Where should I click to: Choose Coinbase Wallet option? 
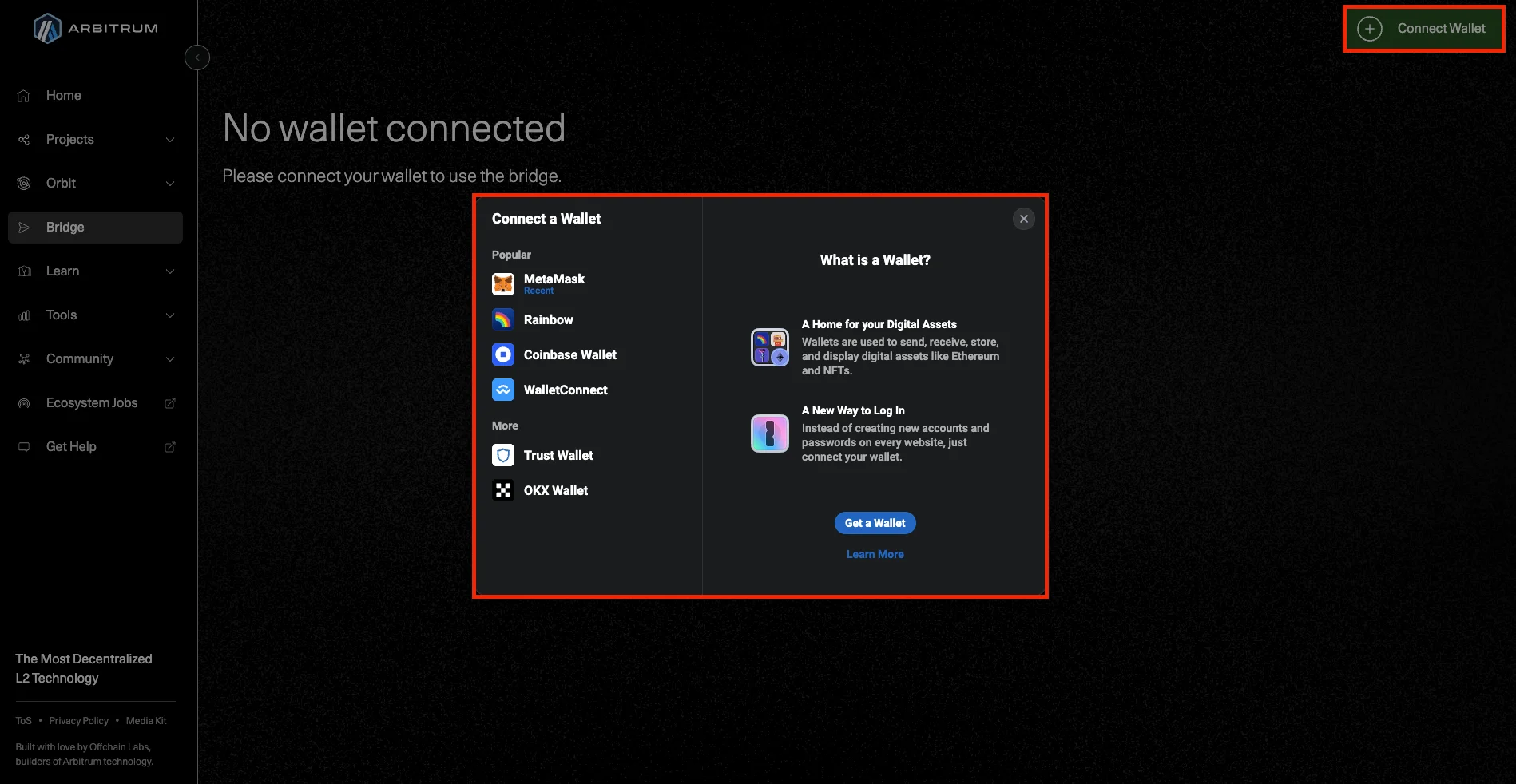click(589, 354)
